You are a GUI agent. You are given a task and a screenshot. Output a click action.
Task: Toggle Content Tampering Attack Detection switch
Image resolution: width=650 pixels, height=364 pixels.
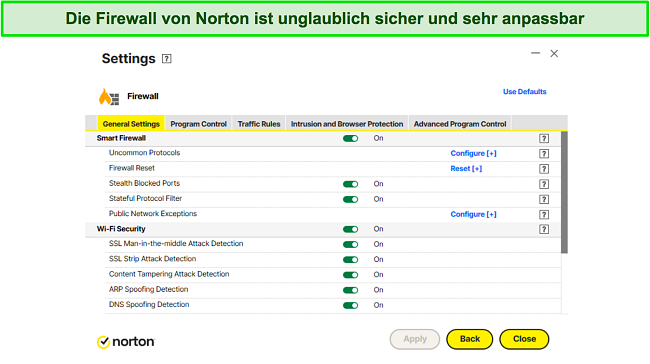350,275
